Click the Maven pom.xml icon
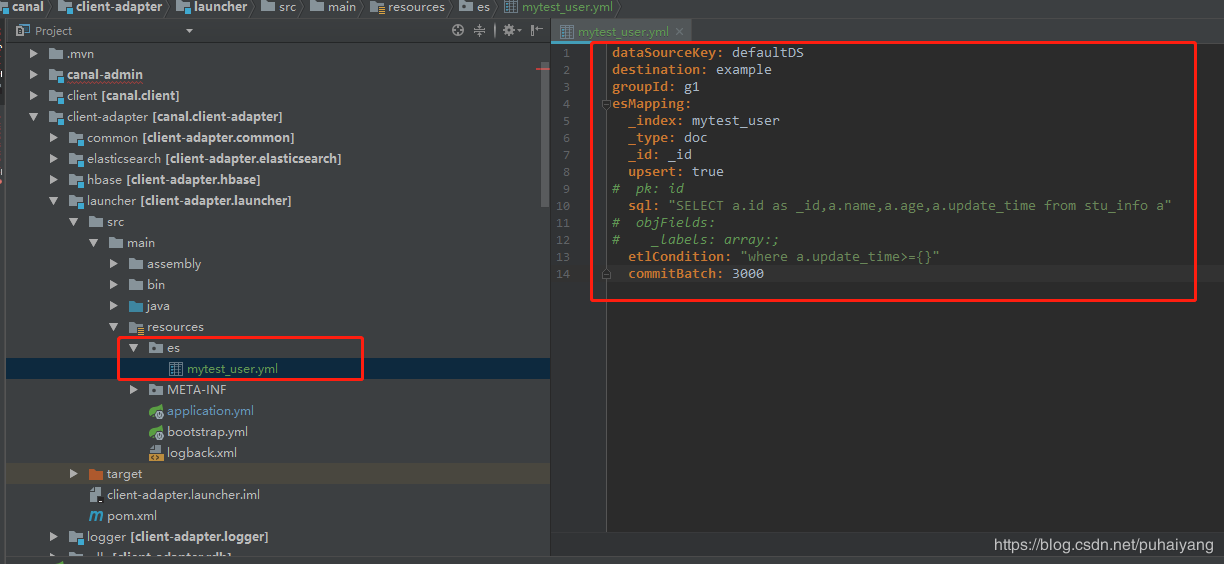Viewport: 1224px width, 564px height. [x=96, y=516]
